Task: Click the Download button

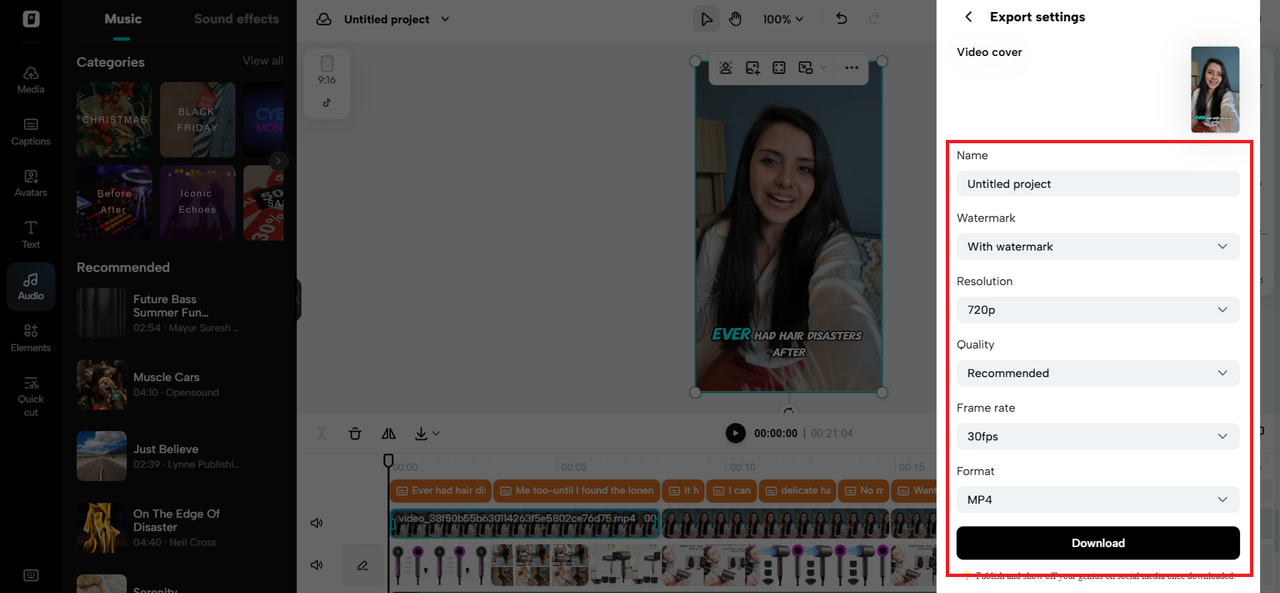Action: 1098,543
